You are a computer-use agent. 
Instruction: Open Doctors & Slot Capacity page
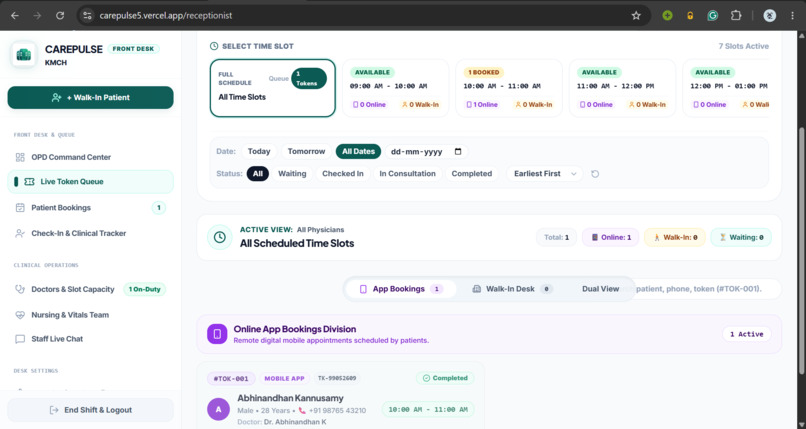[90, 289]
